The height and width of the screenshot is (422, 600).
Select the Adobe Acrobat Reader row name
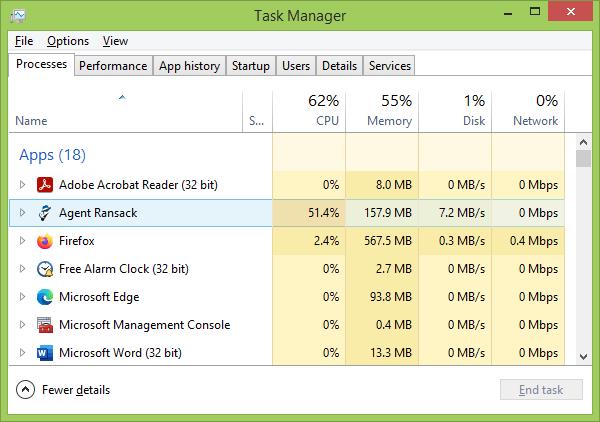coord(138,185)
